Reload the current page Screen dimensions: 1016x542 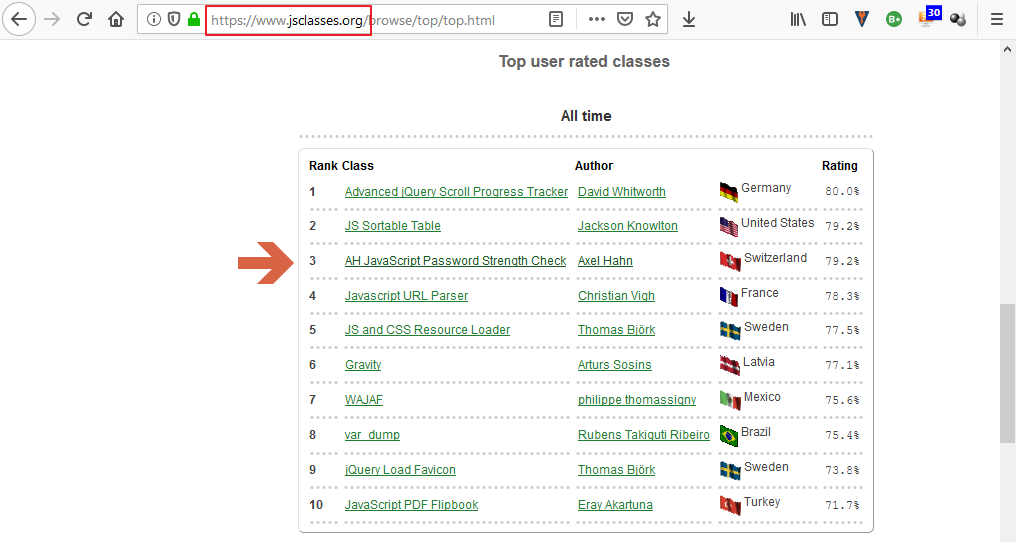click(x=84, y=19)
